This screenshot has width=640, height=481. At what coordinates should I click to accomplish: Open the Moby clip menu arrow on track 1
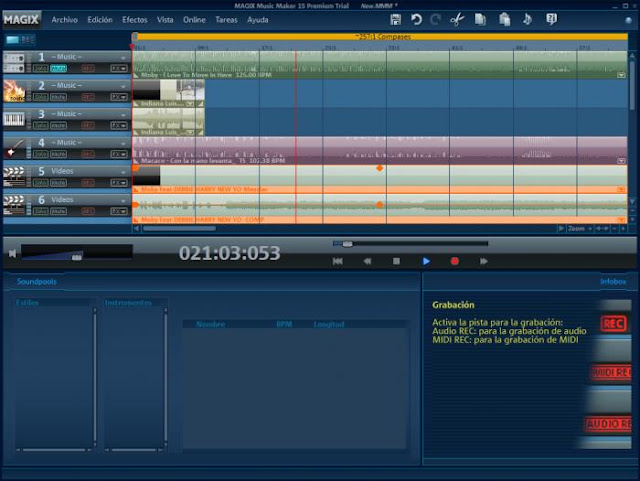click(621, 75)
